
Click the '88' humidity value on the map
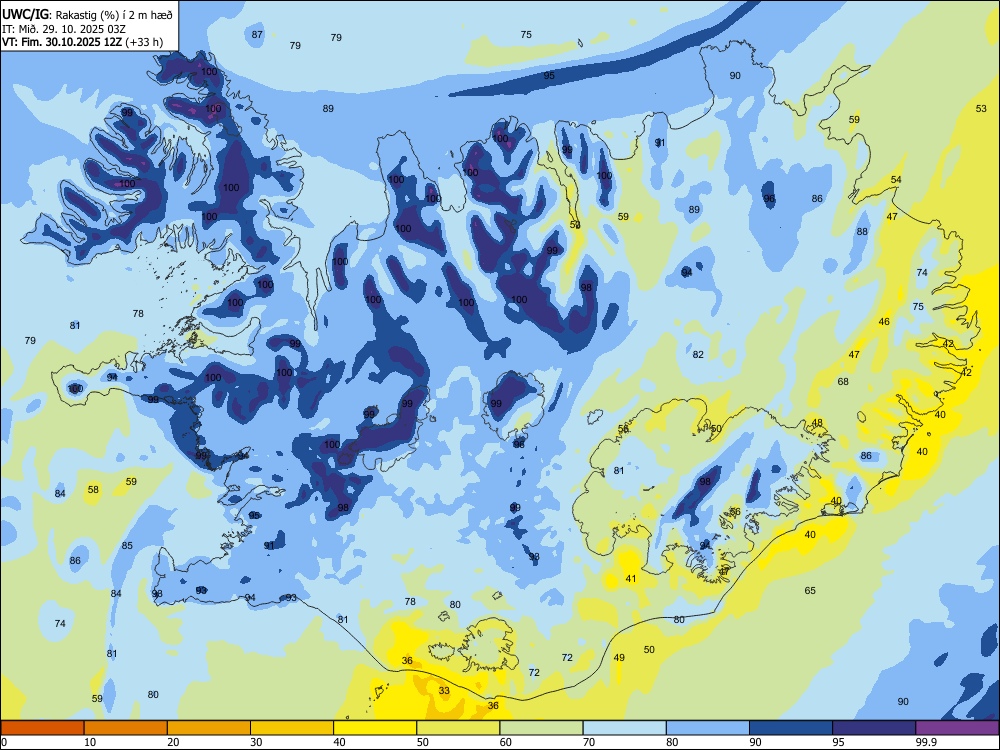coord(862,232)
